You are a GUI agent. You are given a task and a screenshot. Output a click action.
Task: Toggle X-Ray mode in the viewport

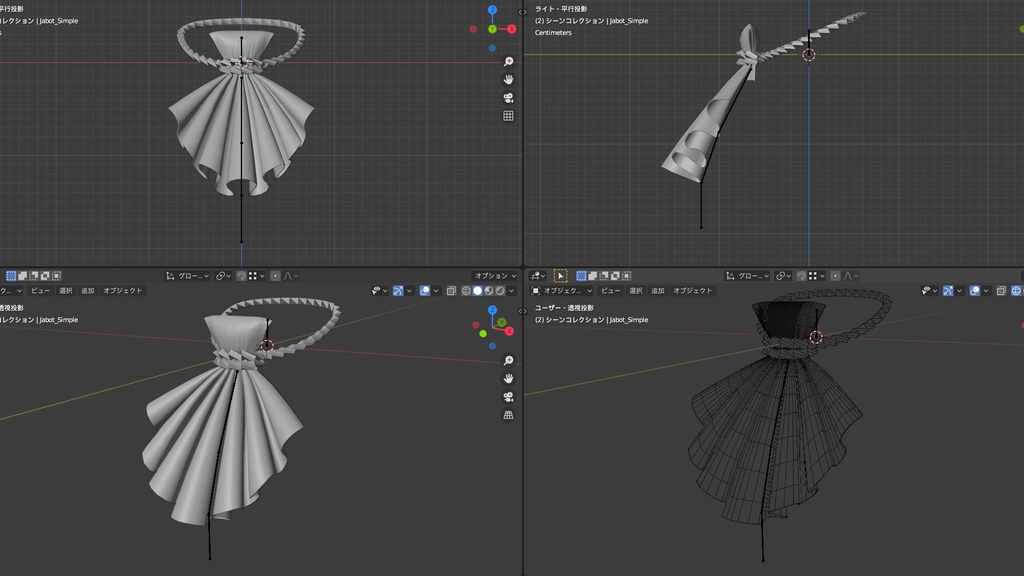[x=450, y=290]
